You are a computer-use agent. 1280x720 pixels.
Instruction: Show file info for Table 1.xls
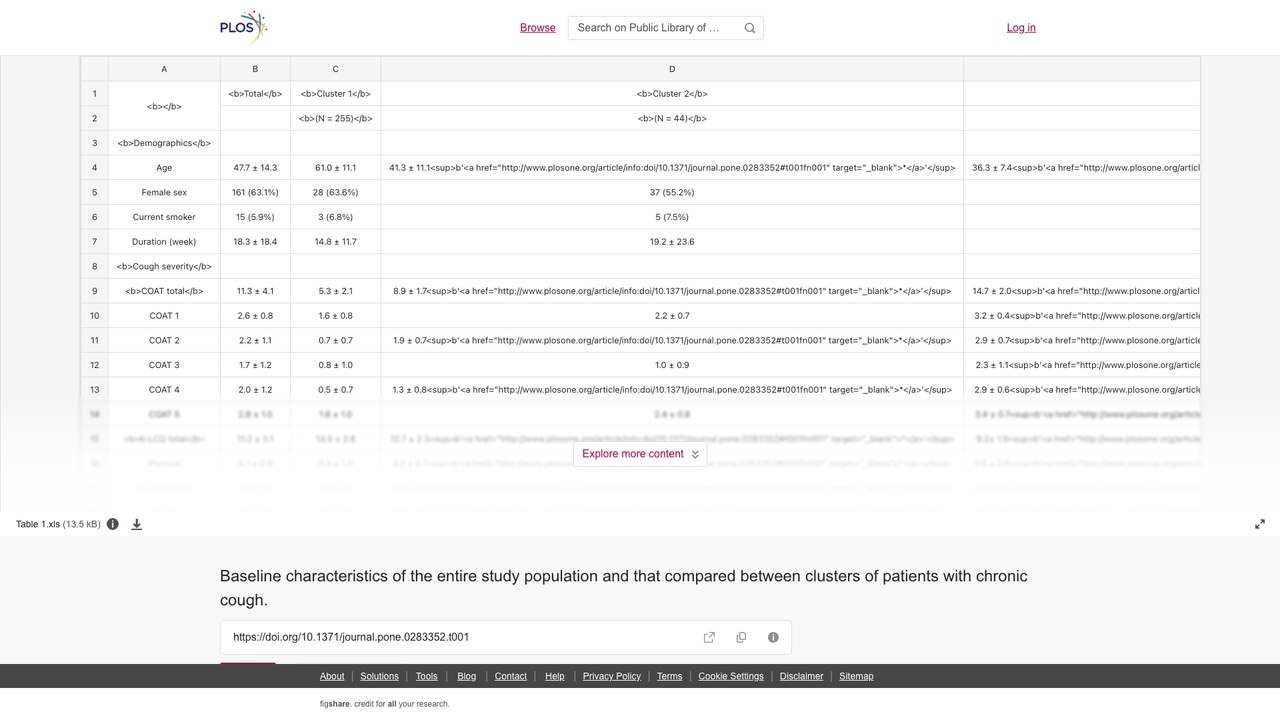click(113, 524)
